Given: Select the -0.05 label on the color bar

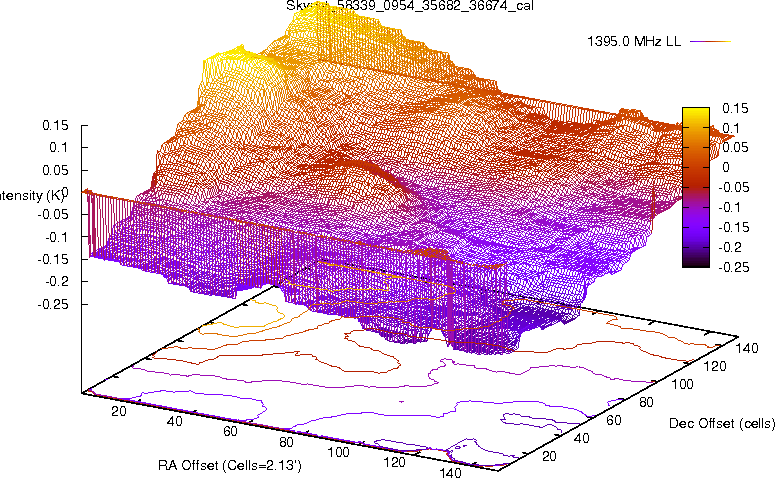Looking at the screenshot, I should [x=733, y=187].
